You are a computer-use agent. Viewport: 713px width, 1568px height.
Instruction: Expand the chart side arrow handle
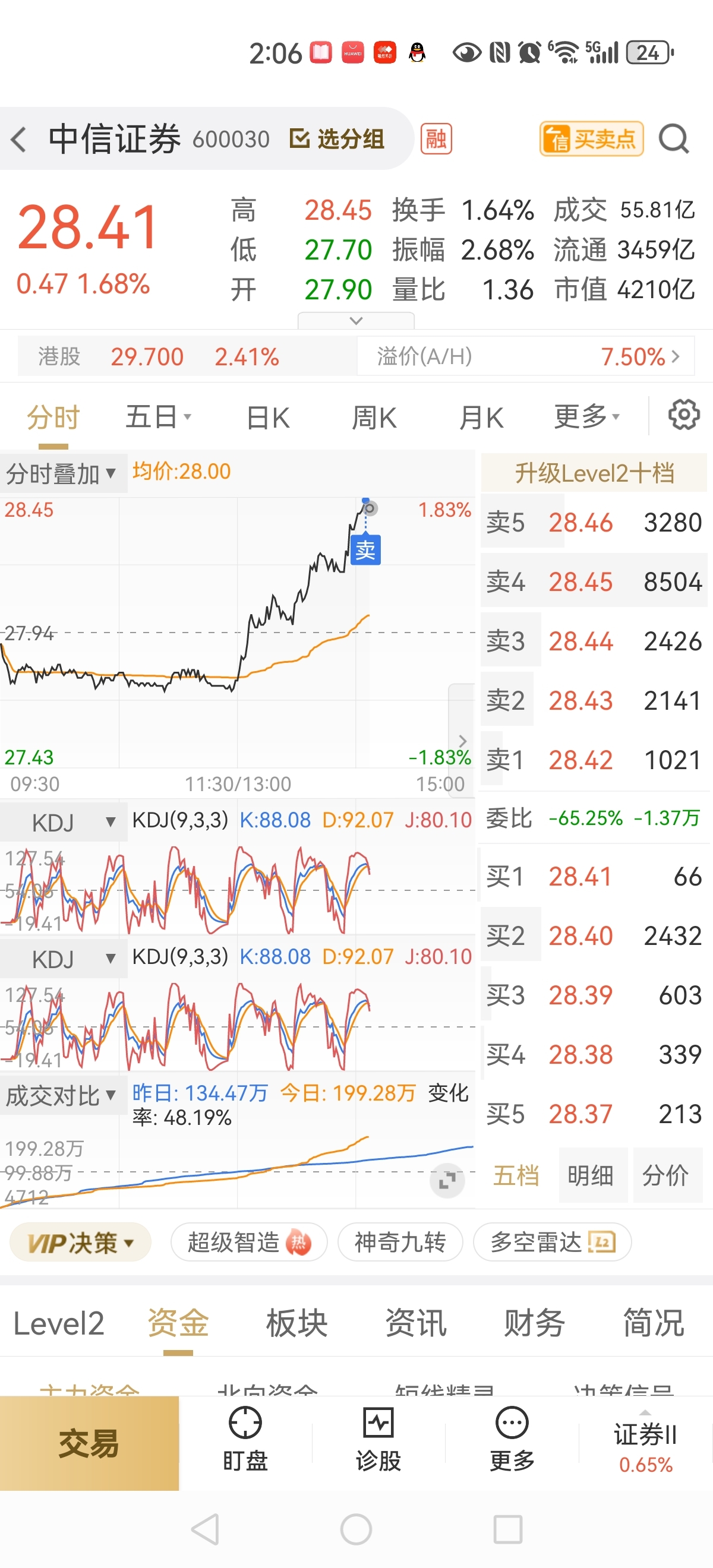point(462,740)
